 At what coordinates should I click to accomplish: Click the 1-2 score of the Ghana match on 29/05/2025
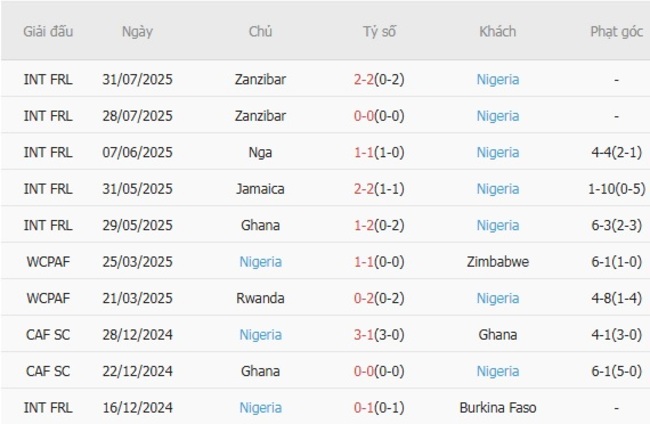(x=379, y=225)
